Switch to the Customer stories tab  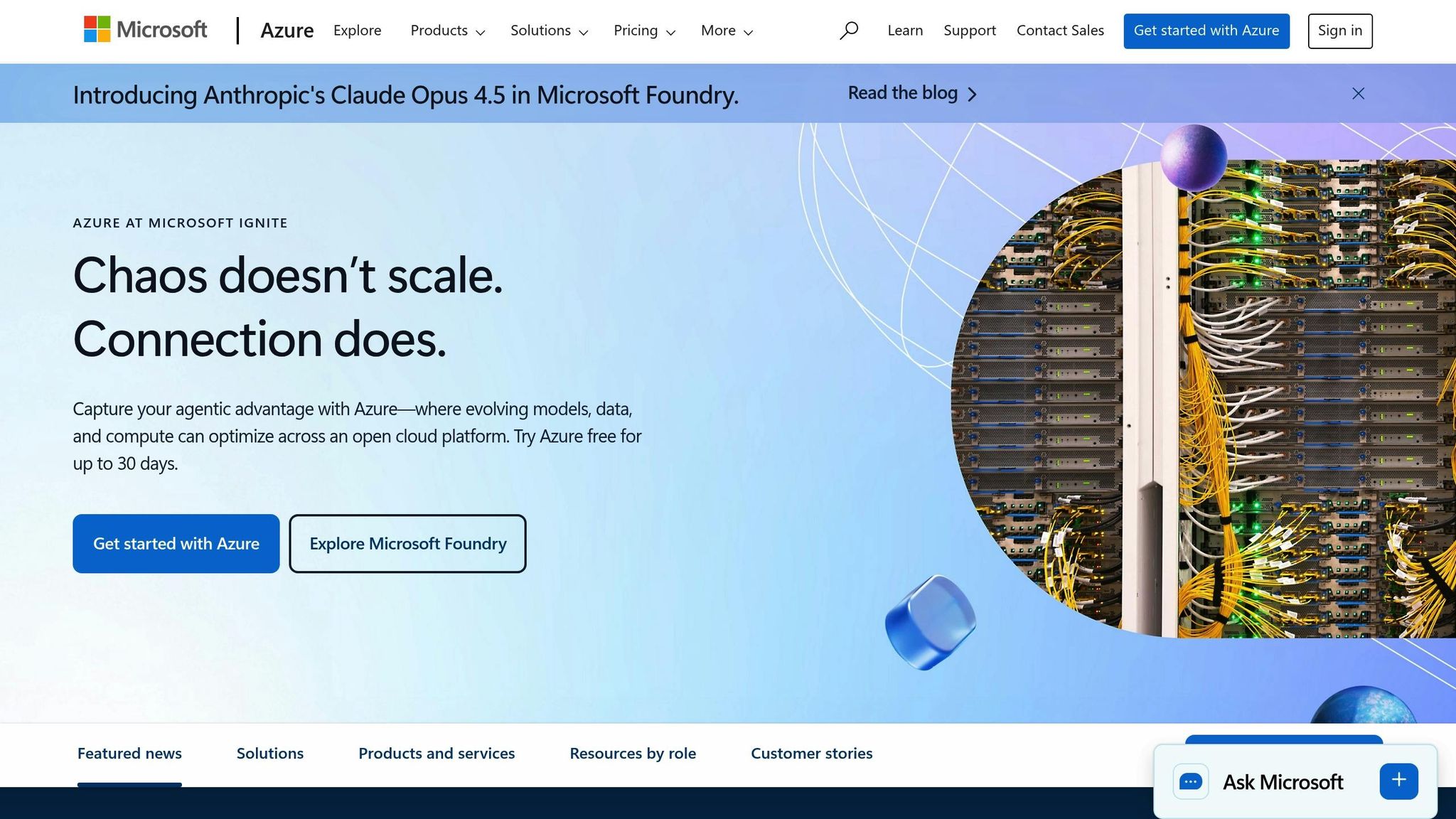[x=811, y=753]
